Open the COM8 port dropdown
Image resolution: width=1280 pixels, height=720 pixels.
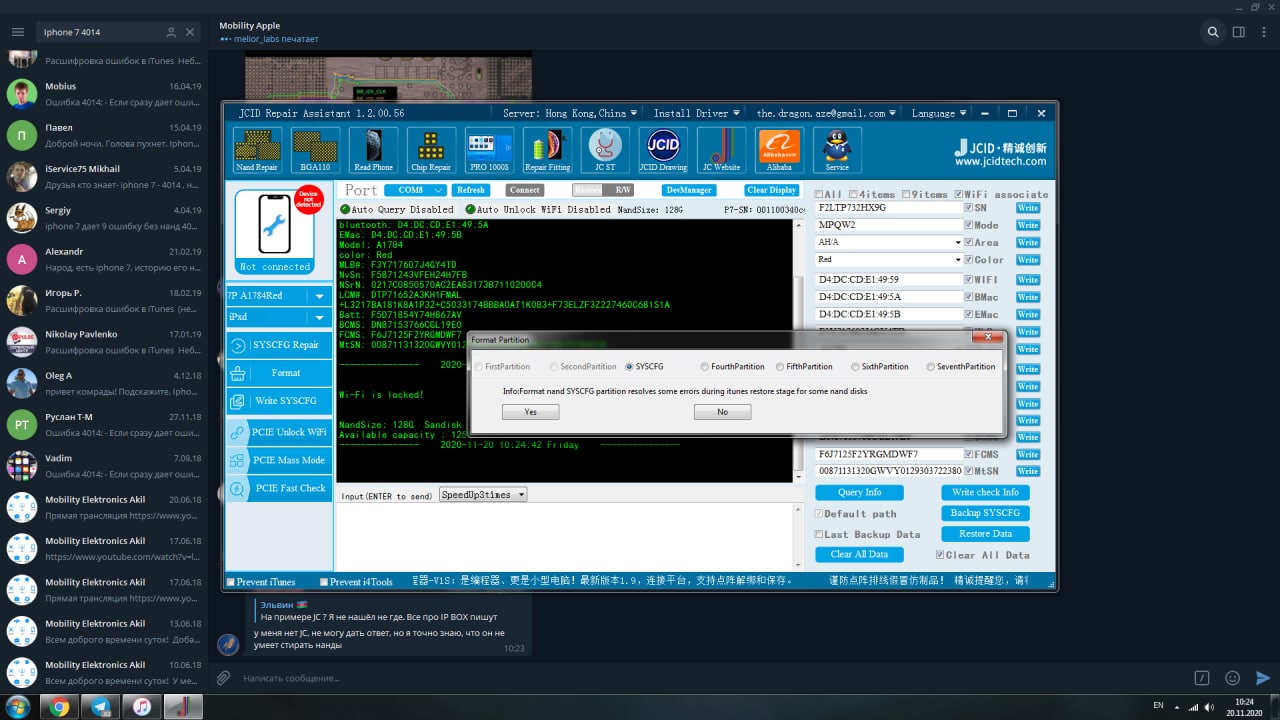pos(415,190)
